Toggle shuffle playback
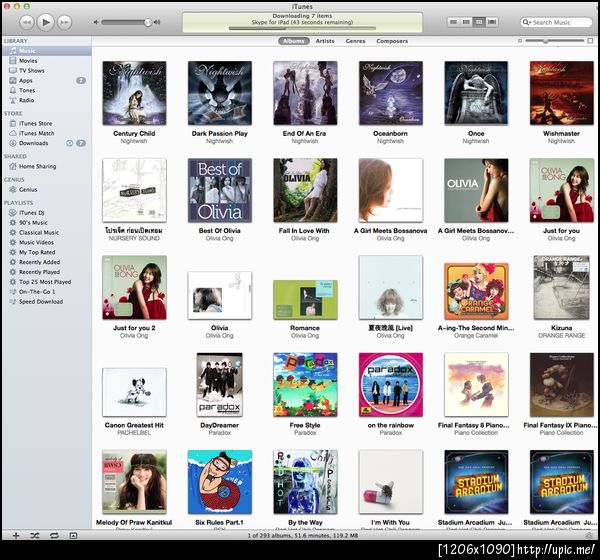Screen dimensions: 600x560 [35, 536]
